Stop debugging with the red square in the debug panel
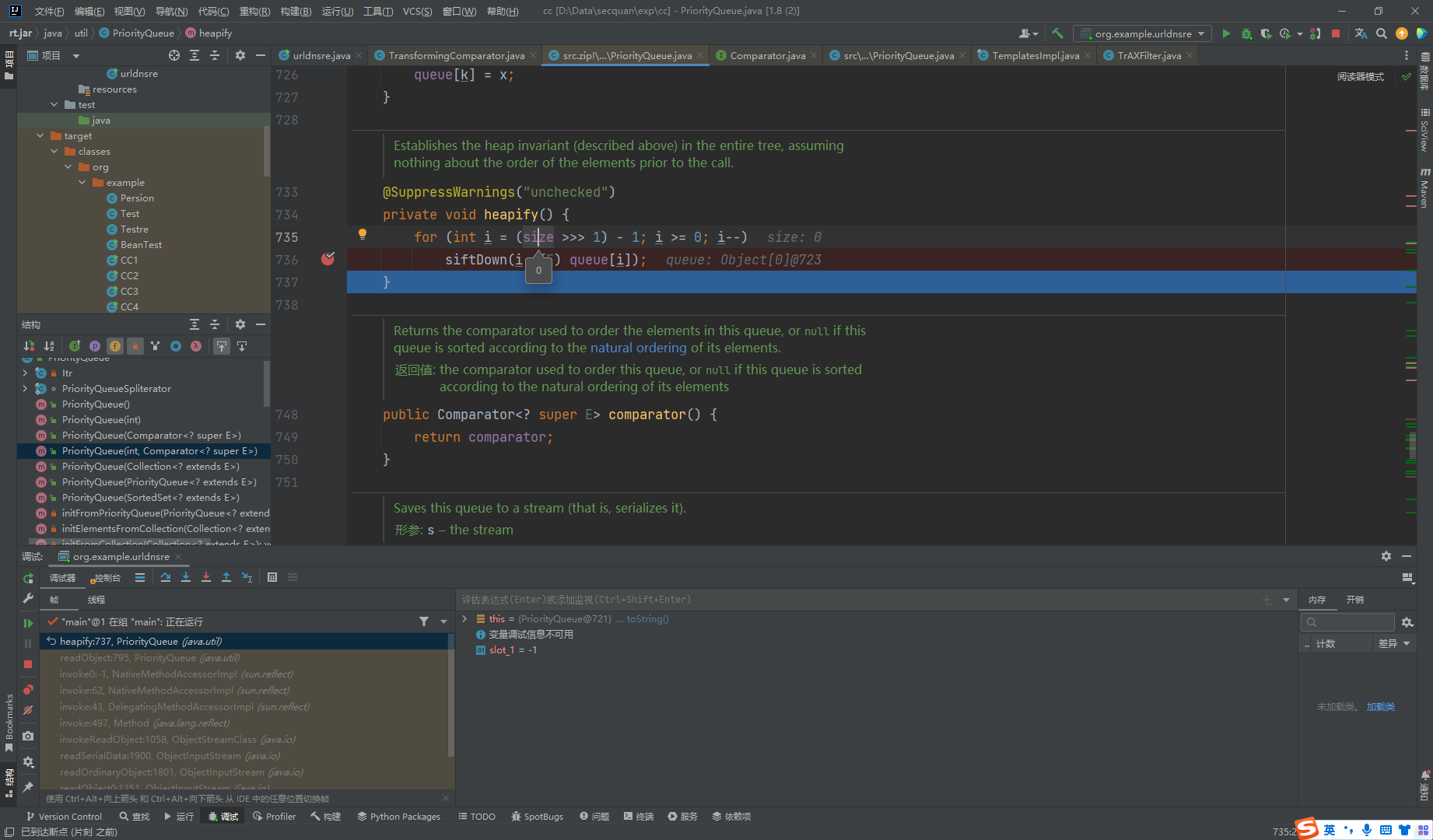This screenshot has width=1433, height=840. click(28, 664)
